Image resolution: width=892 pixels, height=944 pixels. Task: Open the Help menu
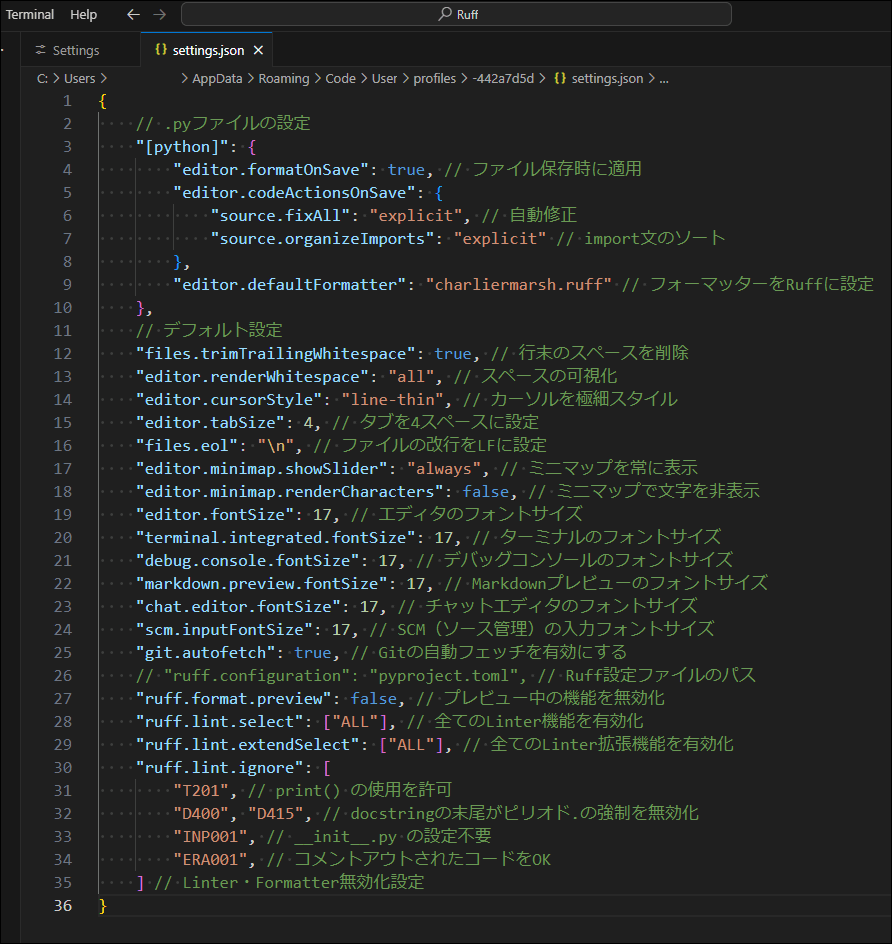(83, 14)
